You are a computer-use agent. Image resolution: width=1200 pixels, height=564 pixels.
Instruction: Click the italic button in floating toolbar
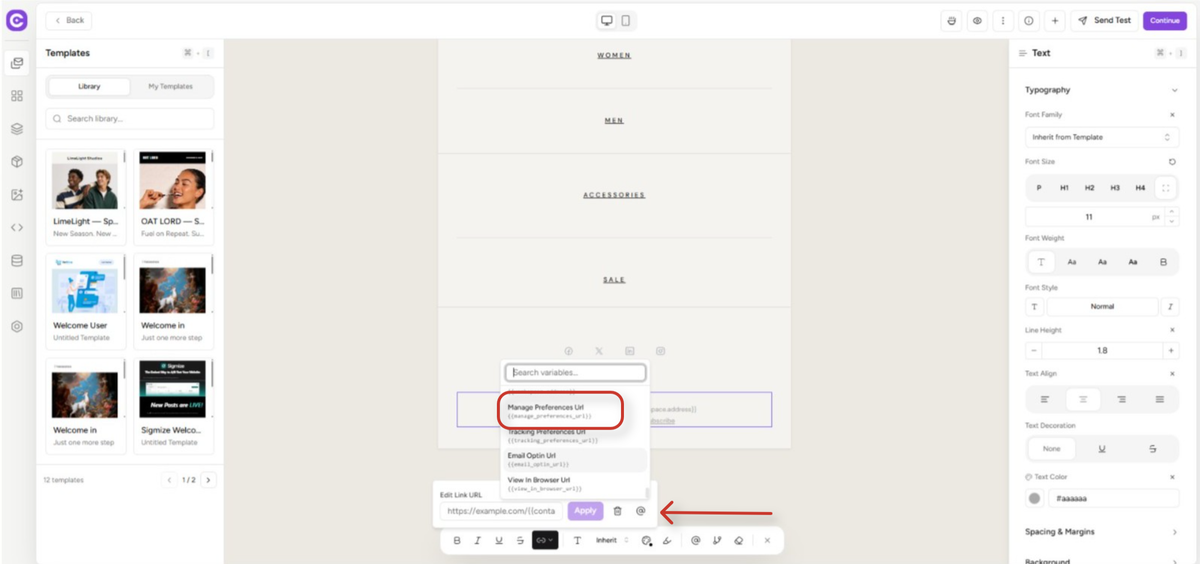478,540
